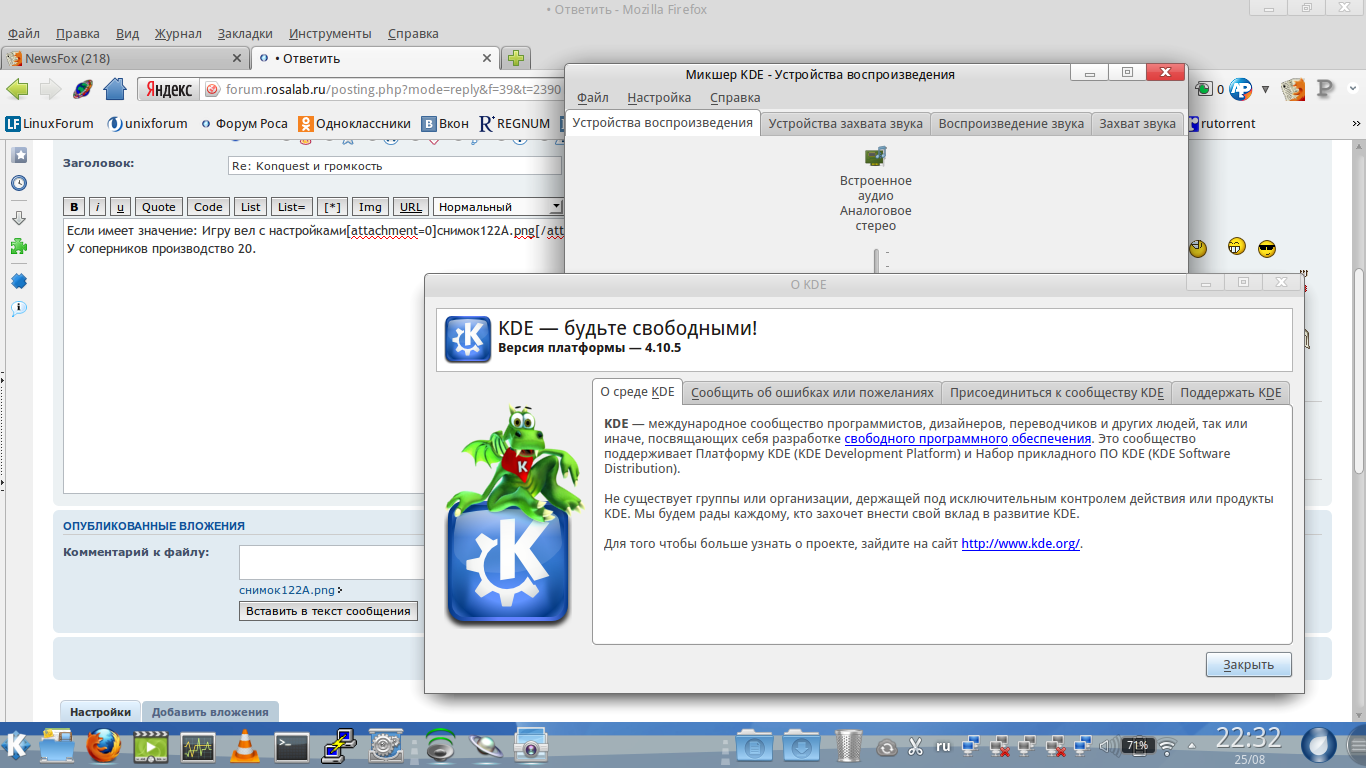This screenshot has width=1366, height=768.
Task: Click the green counter add-on icon showing 0
Action: tap(1210, 89)
